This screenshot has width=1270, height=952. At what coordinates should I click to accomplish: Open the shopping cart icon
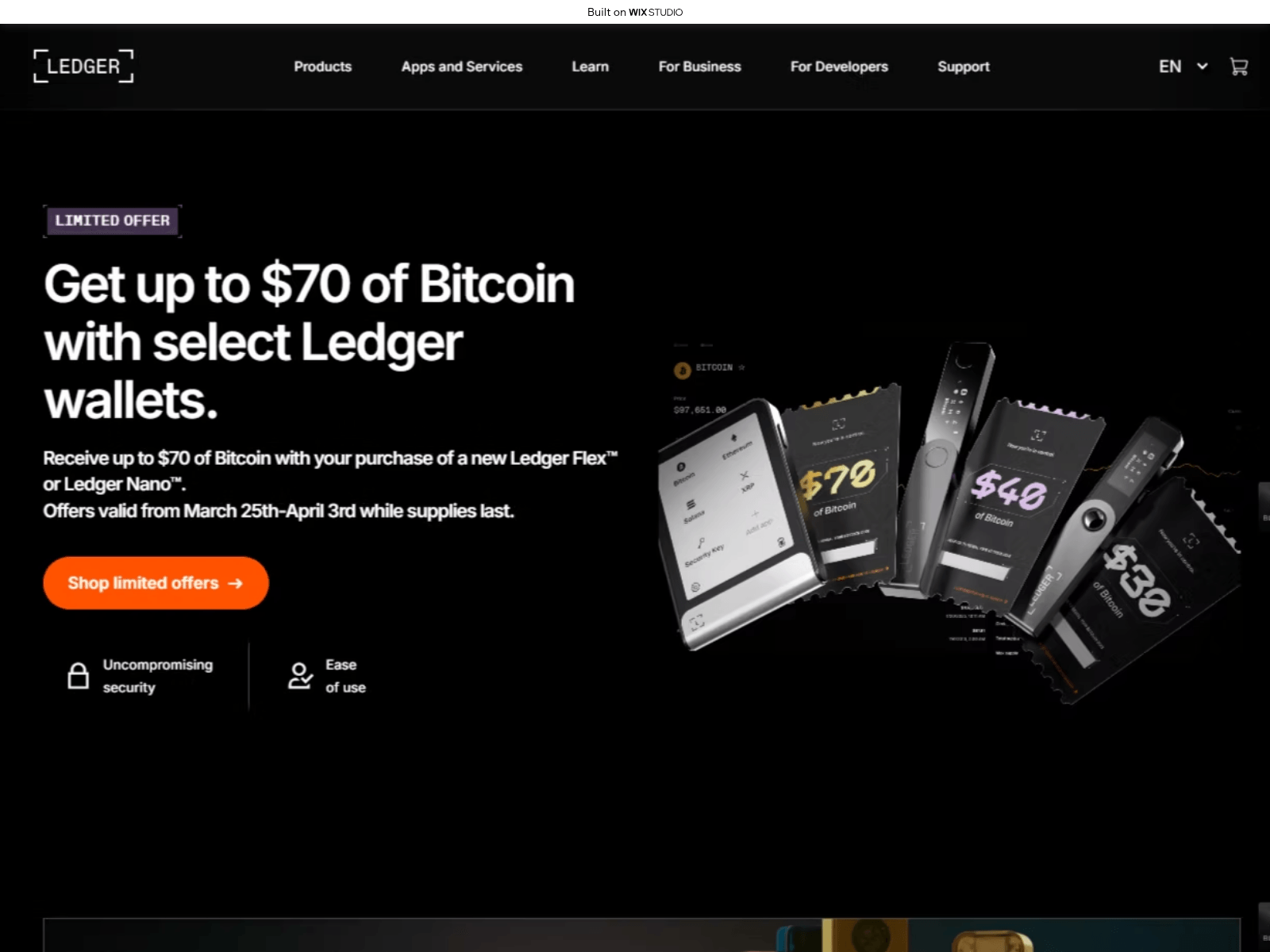tap(1238, 67)
